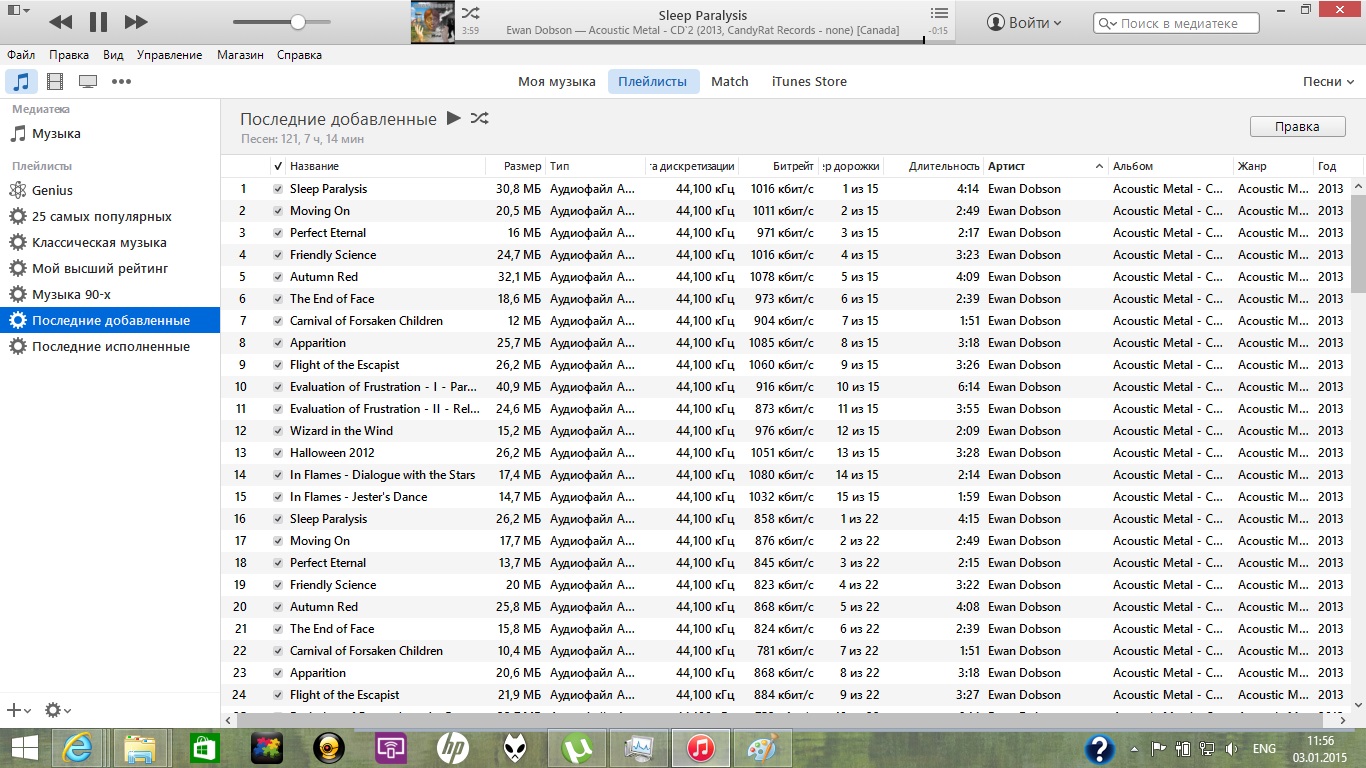This screenshot has width=1366, height=768.
Task: Pause the currently playing track
Action: pyautogui.click(x=98, y=22)
